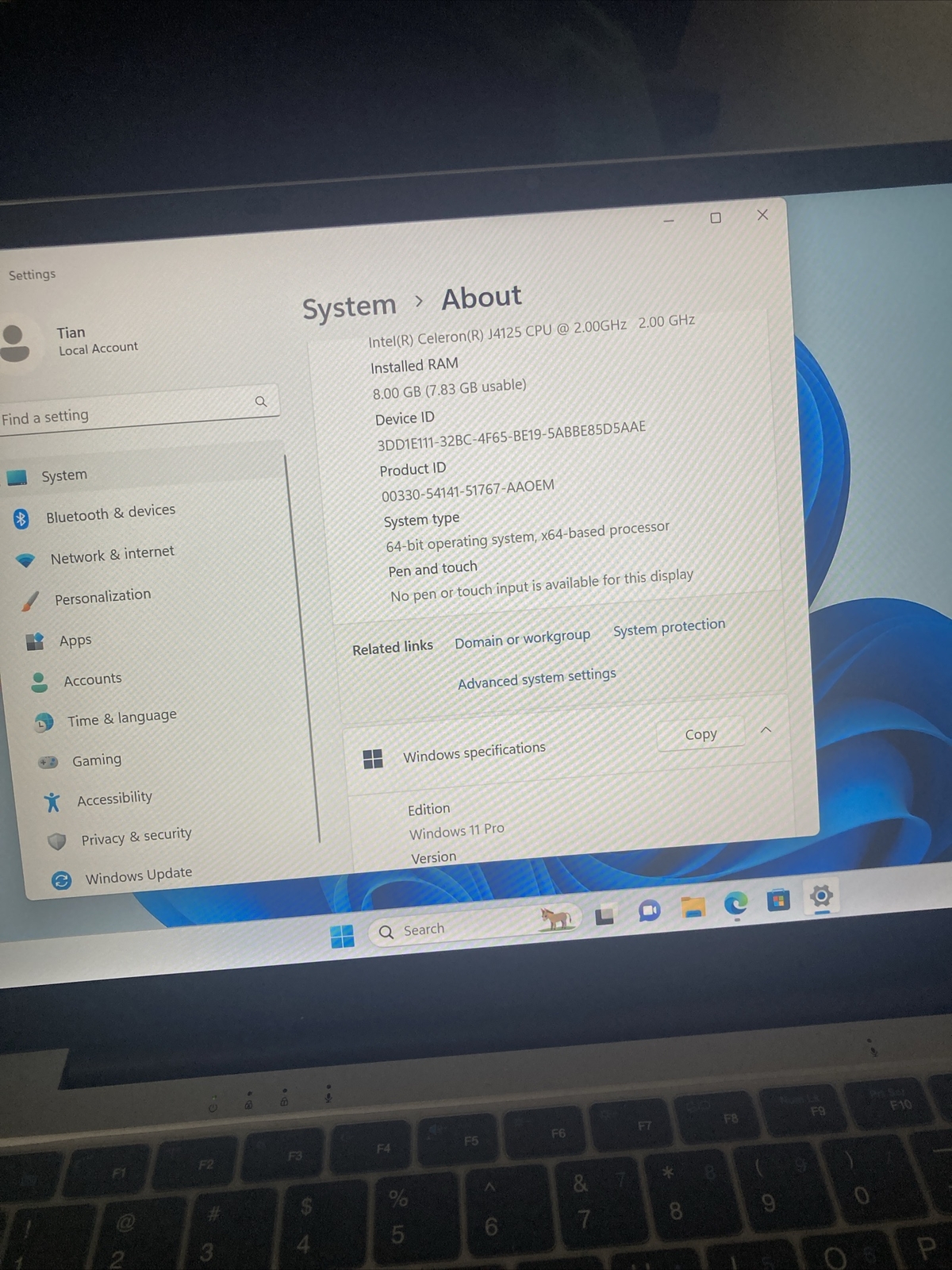Open Windows Update page

[x=139, y=876]
